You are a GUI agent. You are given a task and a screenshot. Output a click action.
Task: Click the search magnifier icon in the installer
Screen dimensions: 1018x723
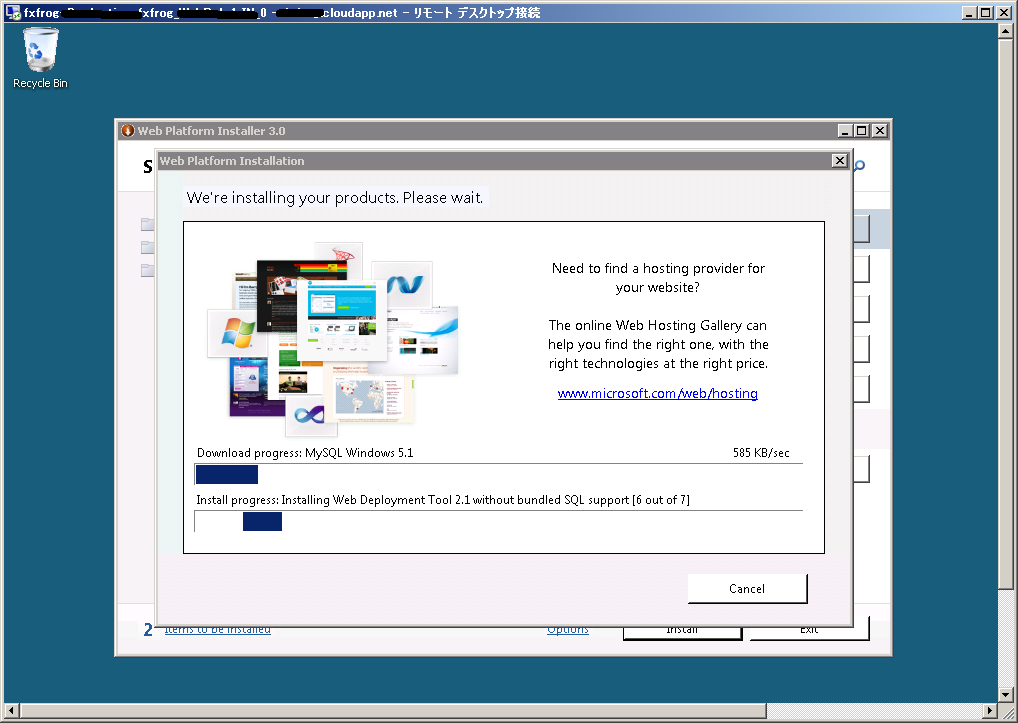click(x=858, y=166)
